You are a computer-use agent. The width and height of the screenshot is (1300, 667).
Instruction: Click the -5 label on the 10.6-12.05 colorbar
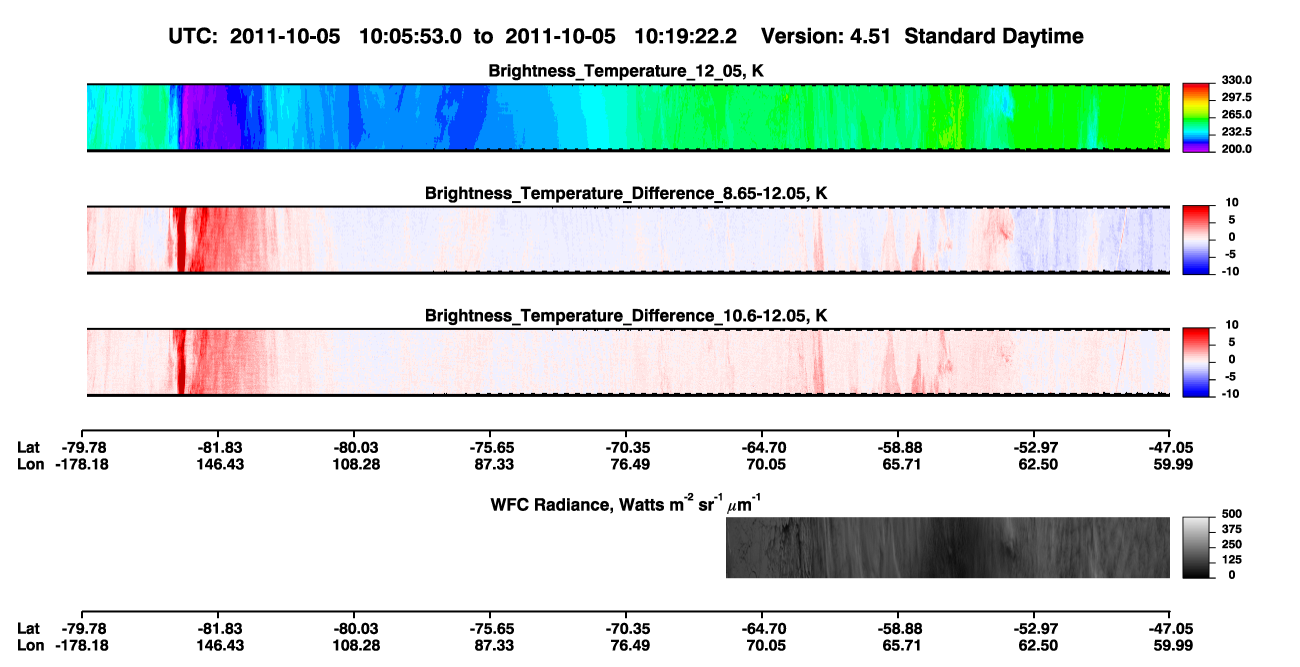[1231, 376]
